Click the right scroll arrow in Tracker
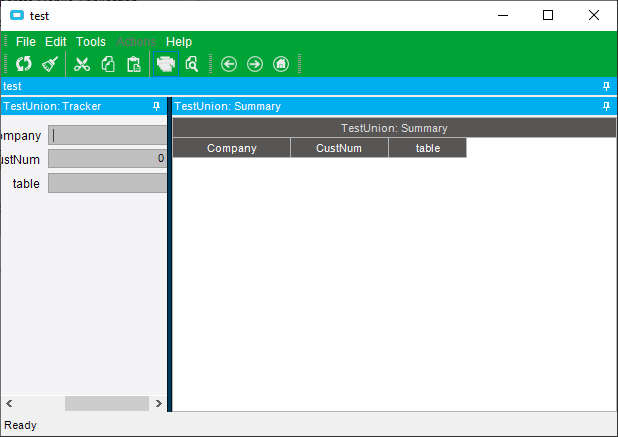618x437 pixels. click(x=159, y=404)
